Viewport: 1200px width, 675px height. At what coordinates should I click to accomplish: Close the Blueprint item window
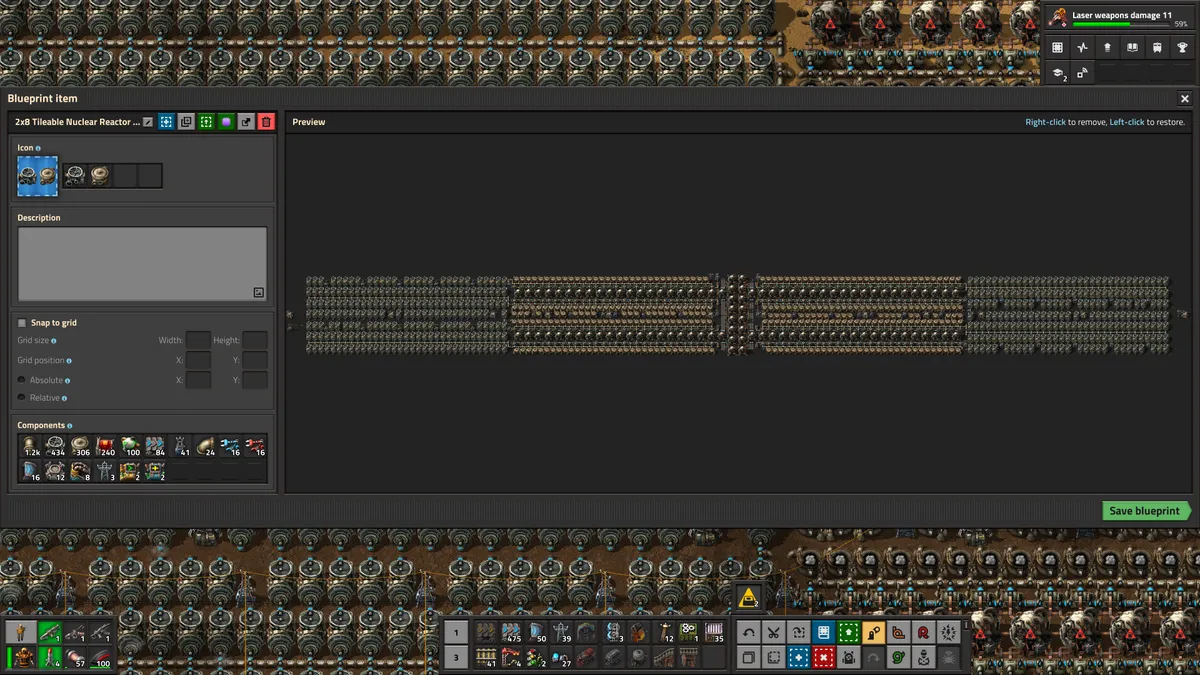pyautogui.click(x=1185, y=99)
